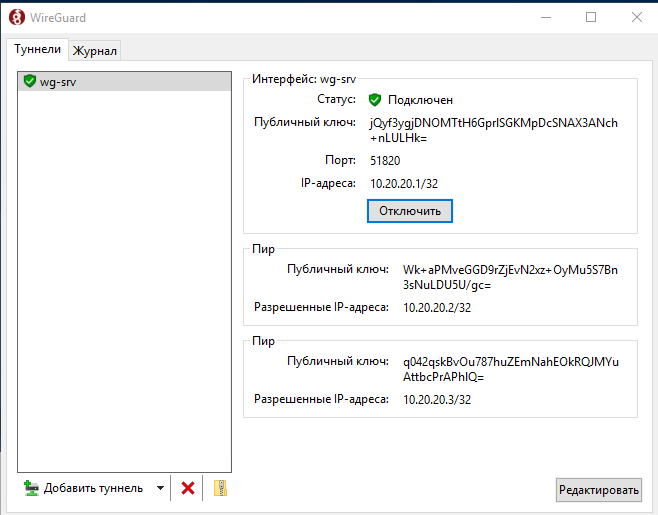Click the Добавить туннель button label
Screen dimensions: 658x515
(x=94, y=488)
